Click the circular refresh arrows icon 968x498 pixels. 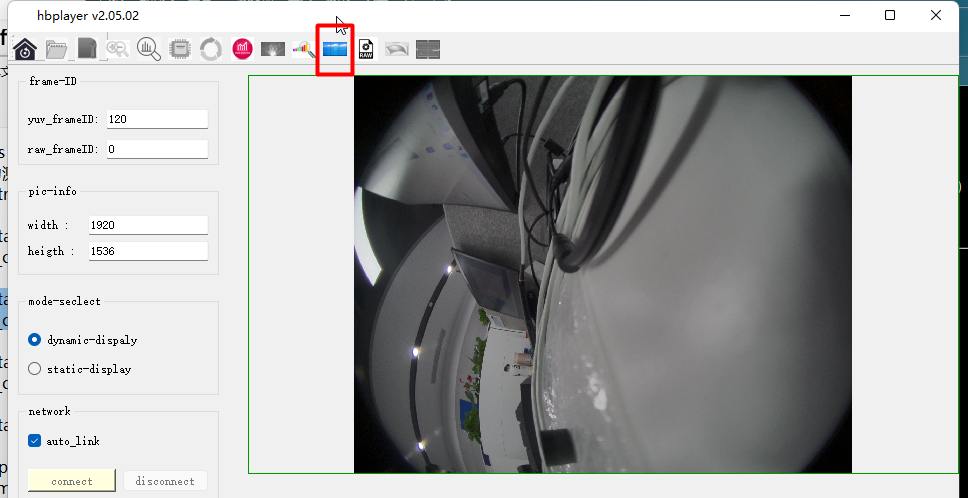pyautogui.click(x=211, y=49)
